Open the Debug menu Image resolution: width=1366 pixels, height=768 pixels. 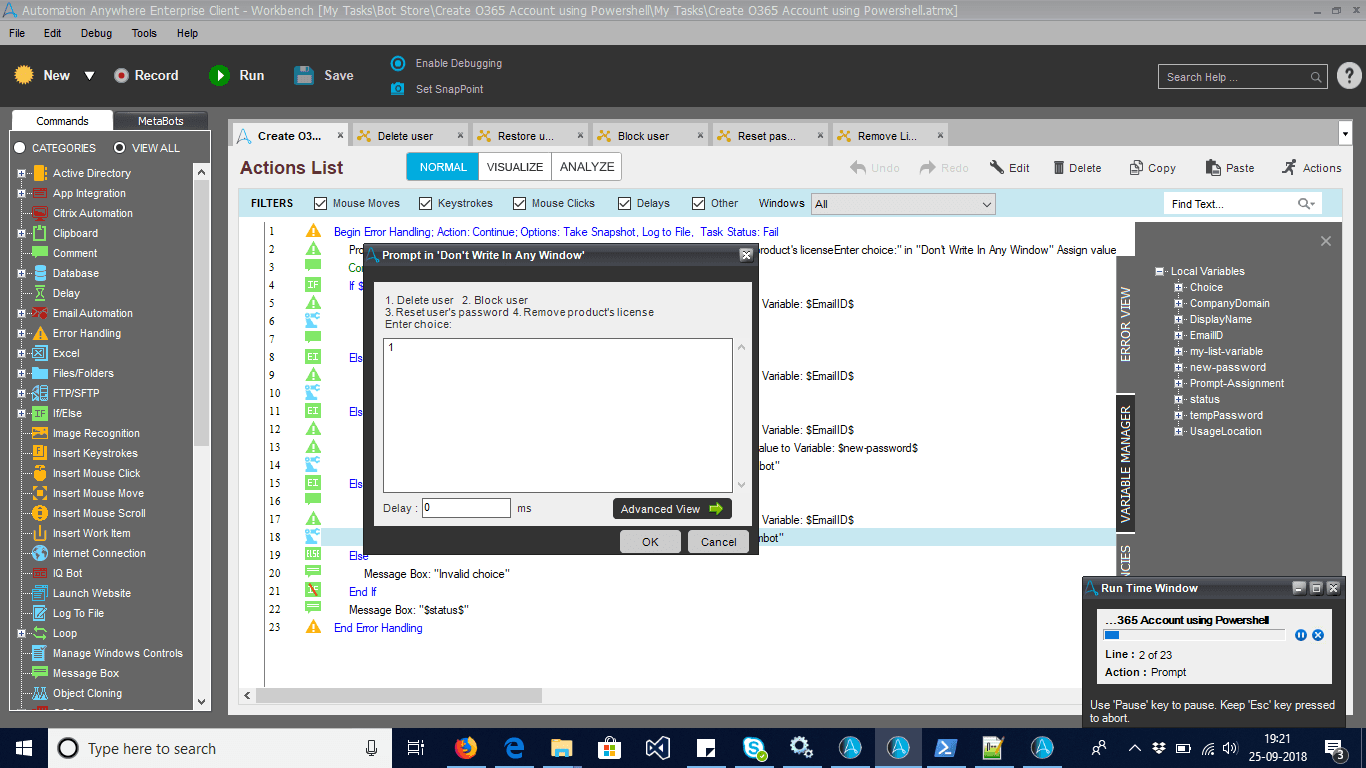(x=96, y=33)
